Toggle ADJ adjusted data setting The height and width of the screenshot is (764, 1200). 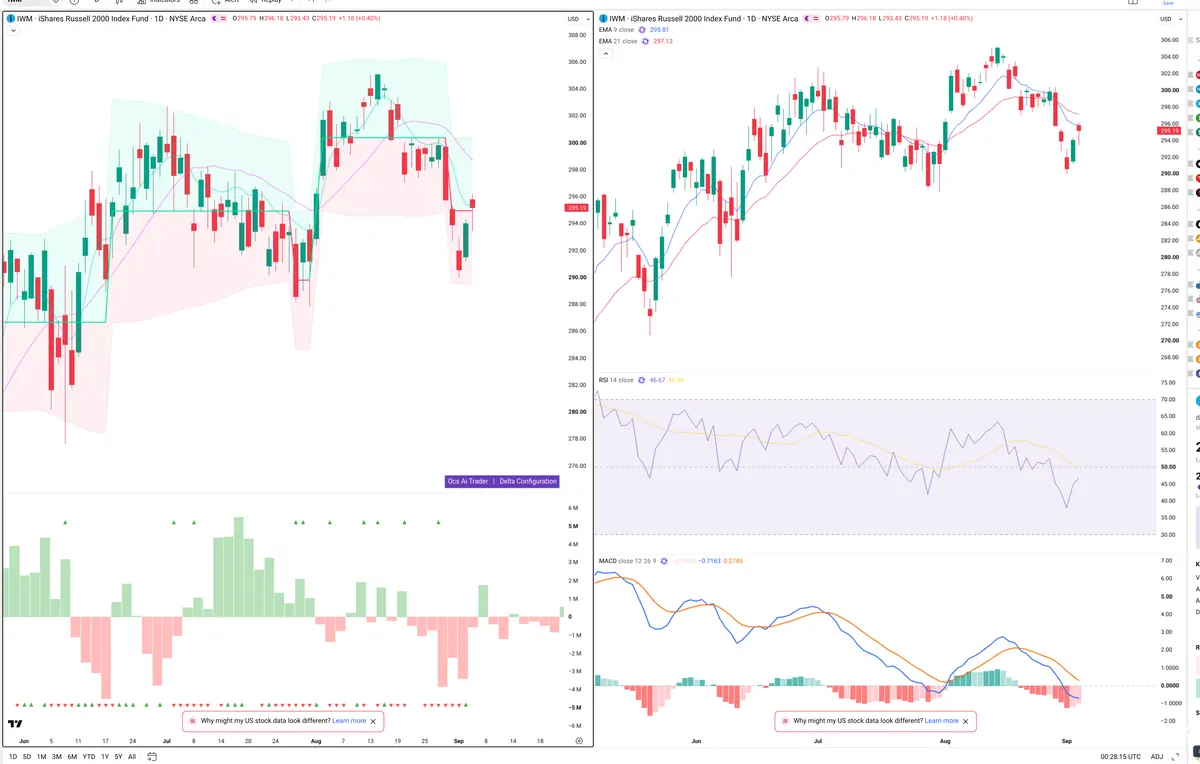[1157, 757]
